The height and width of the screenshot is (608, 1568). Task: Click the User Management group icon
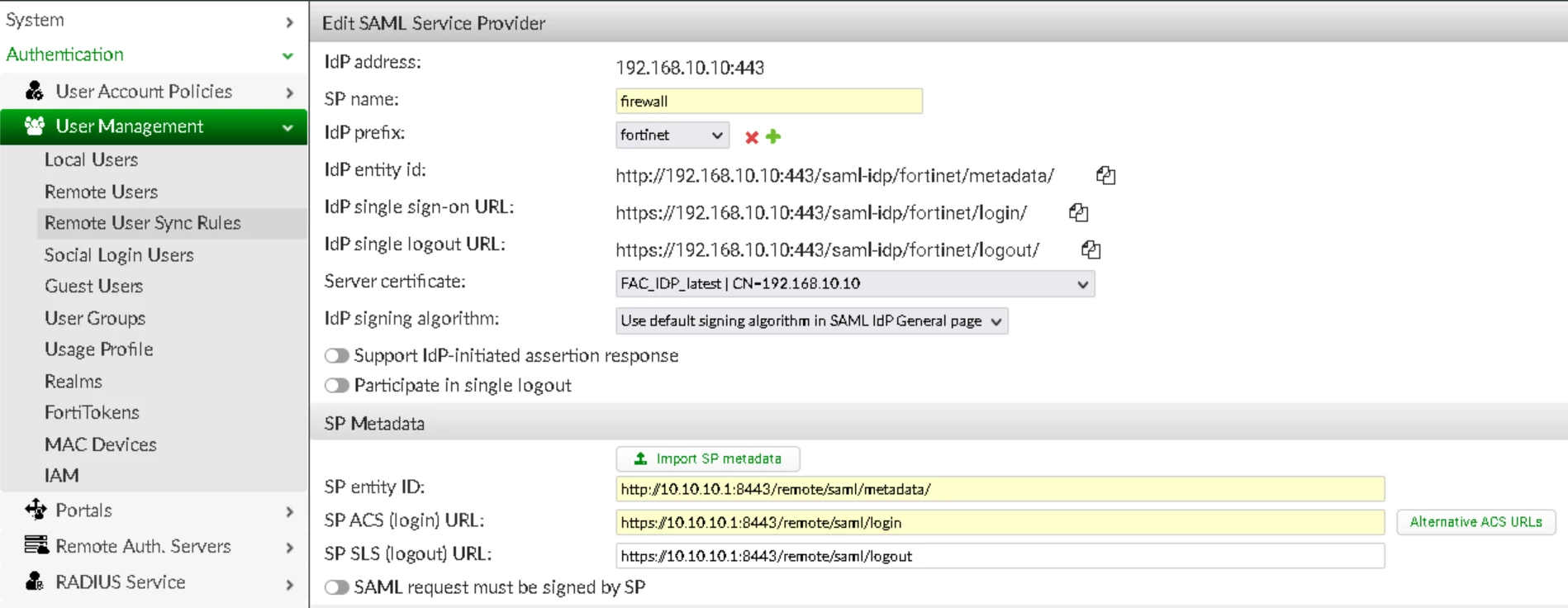click(x=35, y=126)
